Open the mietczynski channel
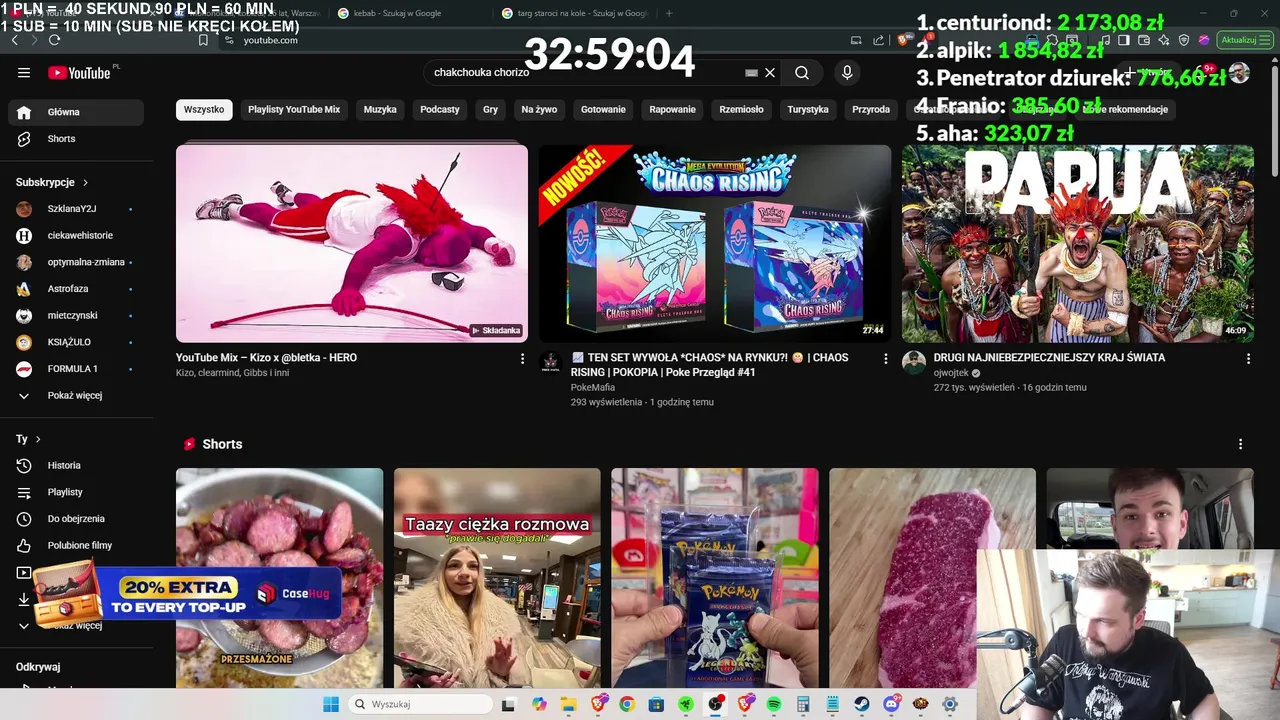The image size is (1280, 720). coord(76,315)
